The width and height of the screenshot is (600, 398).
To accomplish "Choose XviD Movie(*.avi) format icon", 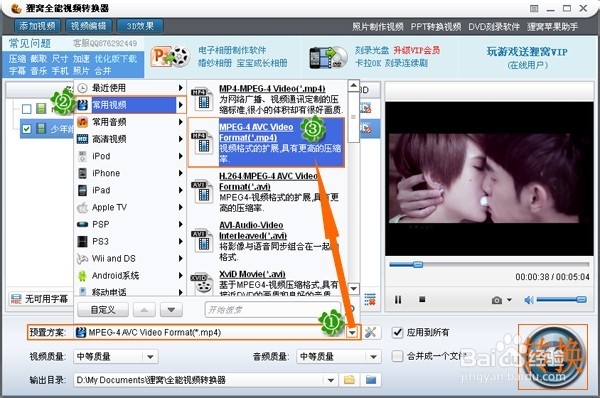I will [x=202, y=284].
